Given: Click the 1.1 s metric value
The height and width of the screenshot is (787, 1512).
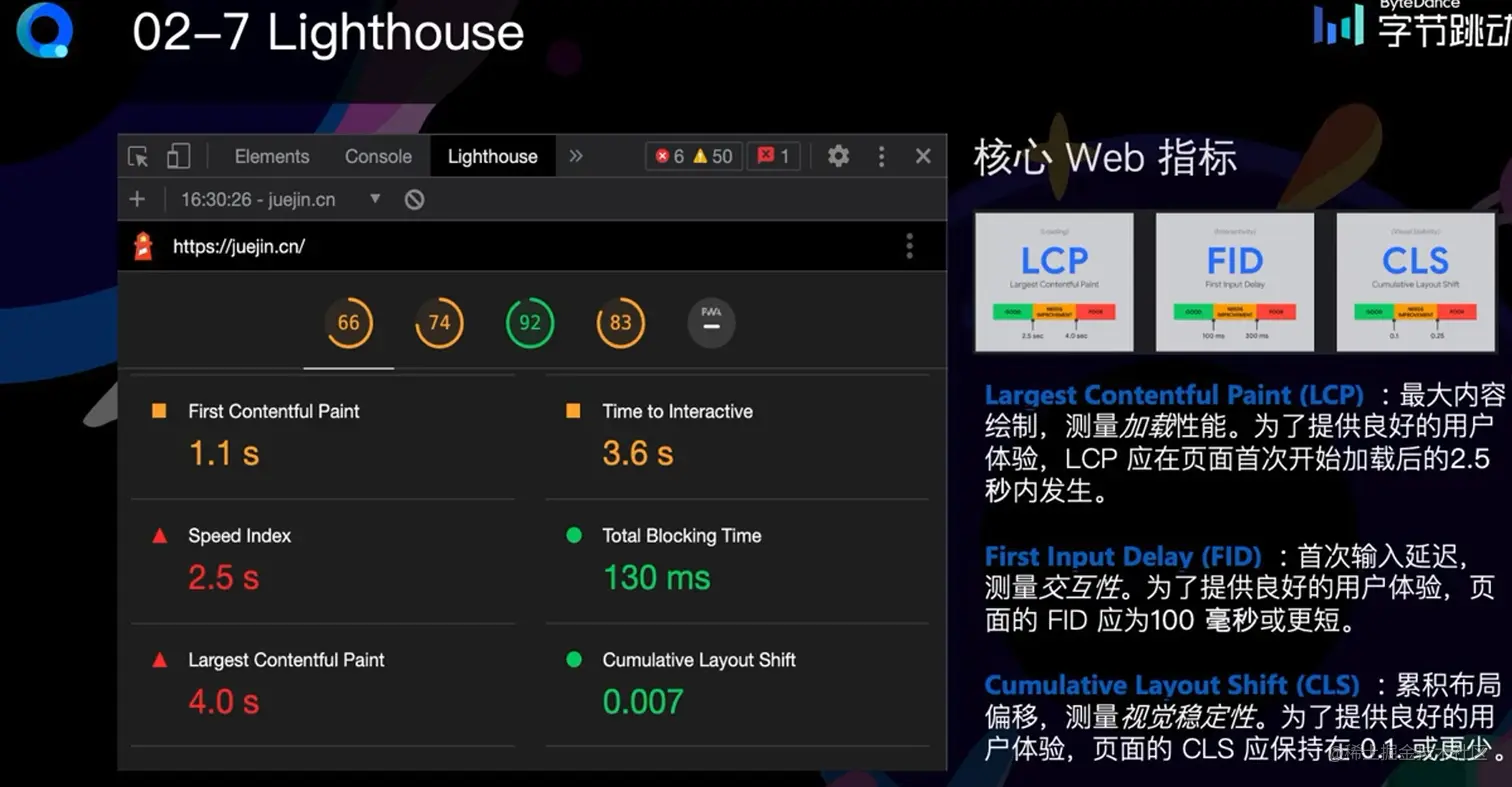Looking at the screenshot, I should click(x=224, y=454).
